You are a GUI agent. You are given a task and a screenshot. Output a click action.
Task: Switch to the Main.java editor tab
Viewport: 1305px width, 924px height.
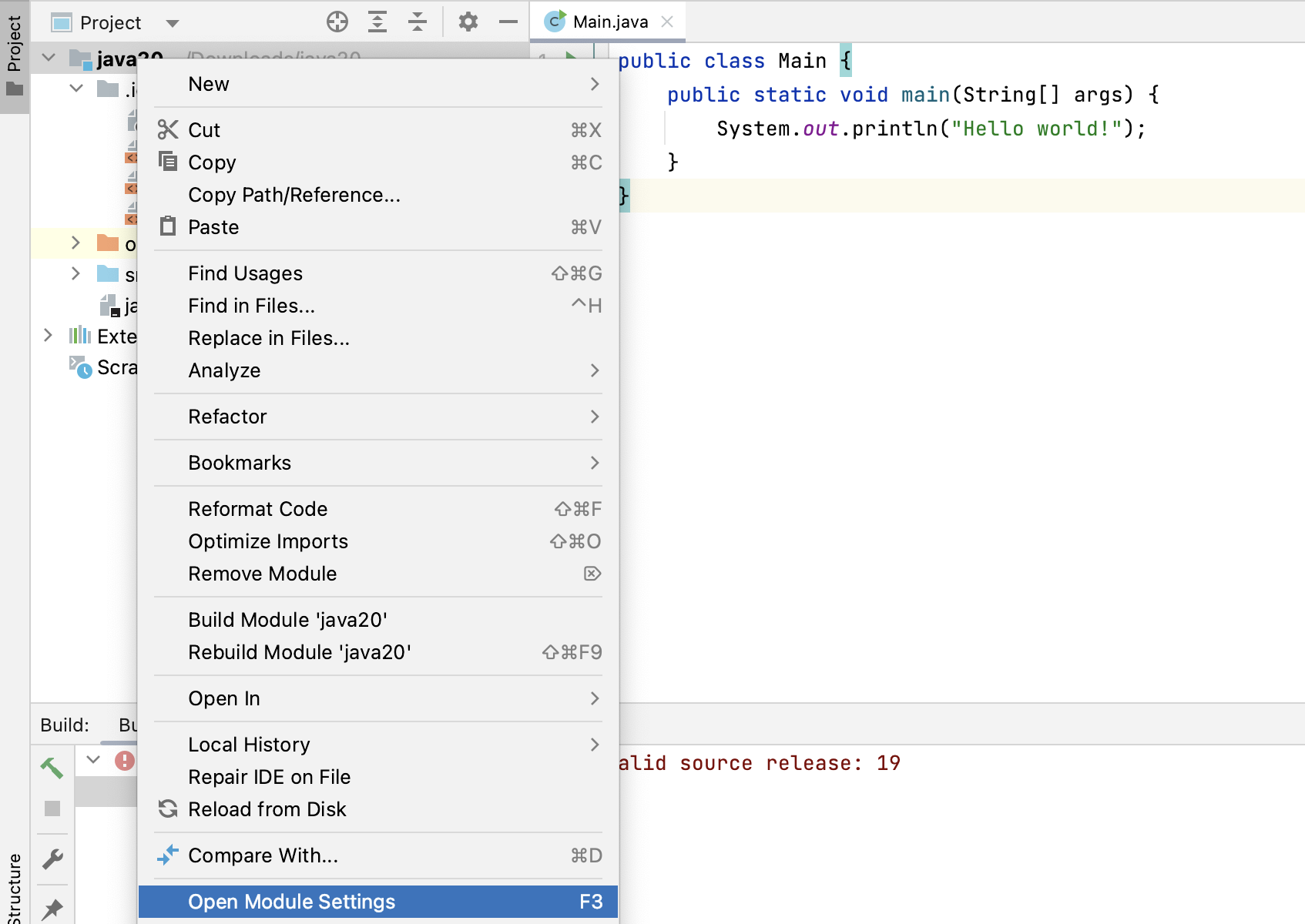pos(609,22)
